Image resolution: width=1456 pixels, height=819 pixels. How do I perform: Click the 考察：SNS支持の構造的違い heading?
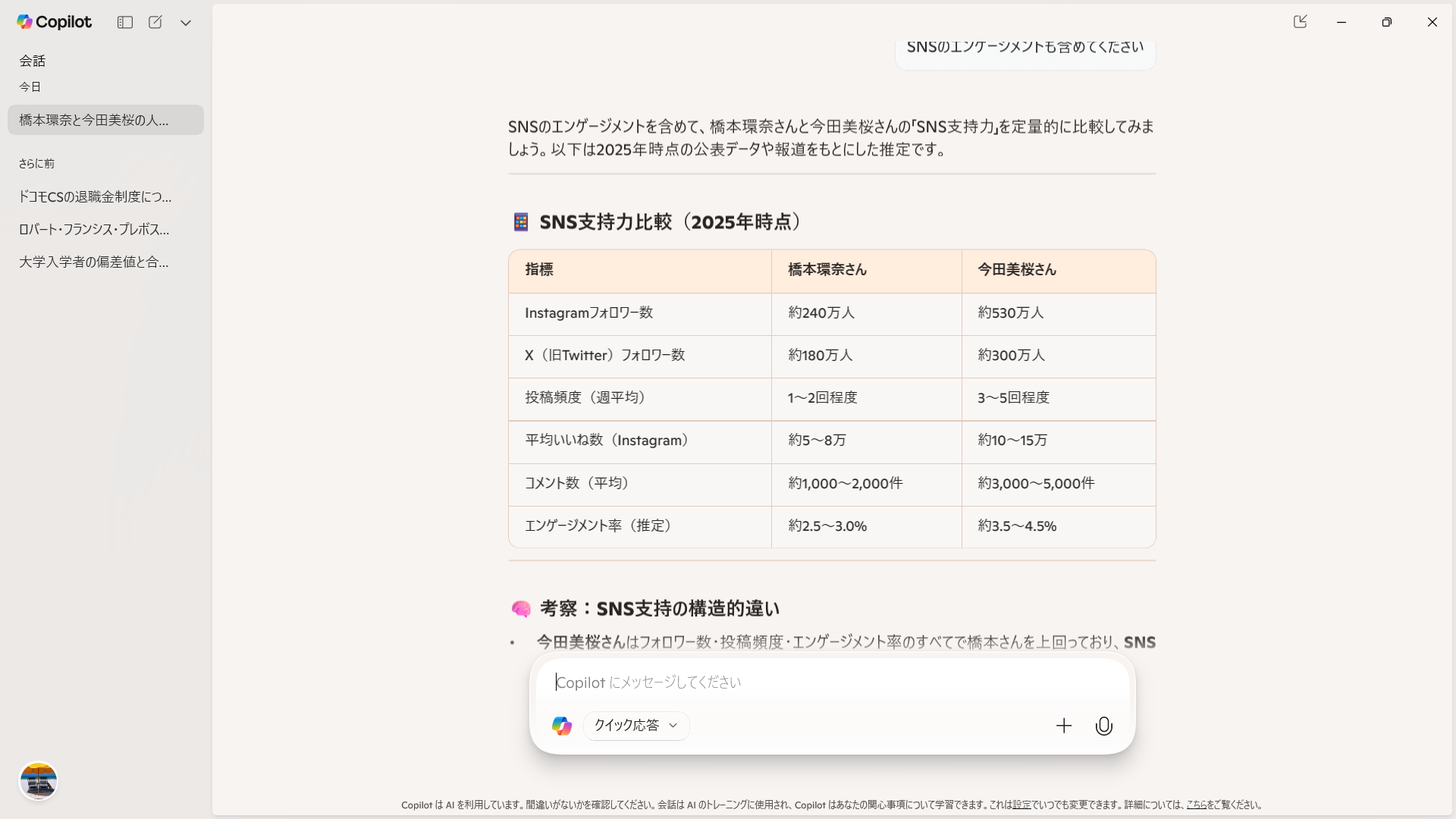[660, 609]
